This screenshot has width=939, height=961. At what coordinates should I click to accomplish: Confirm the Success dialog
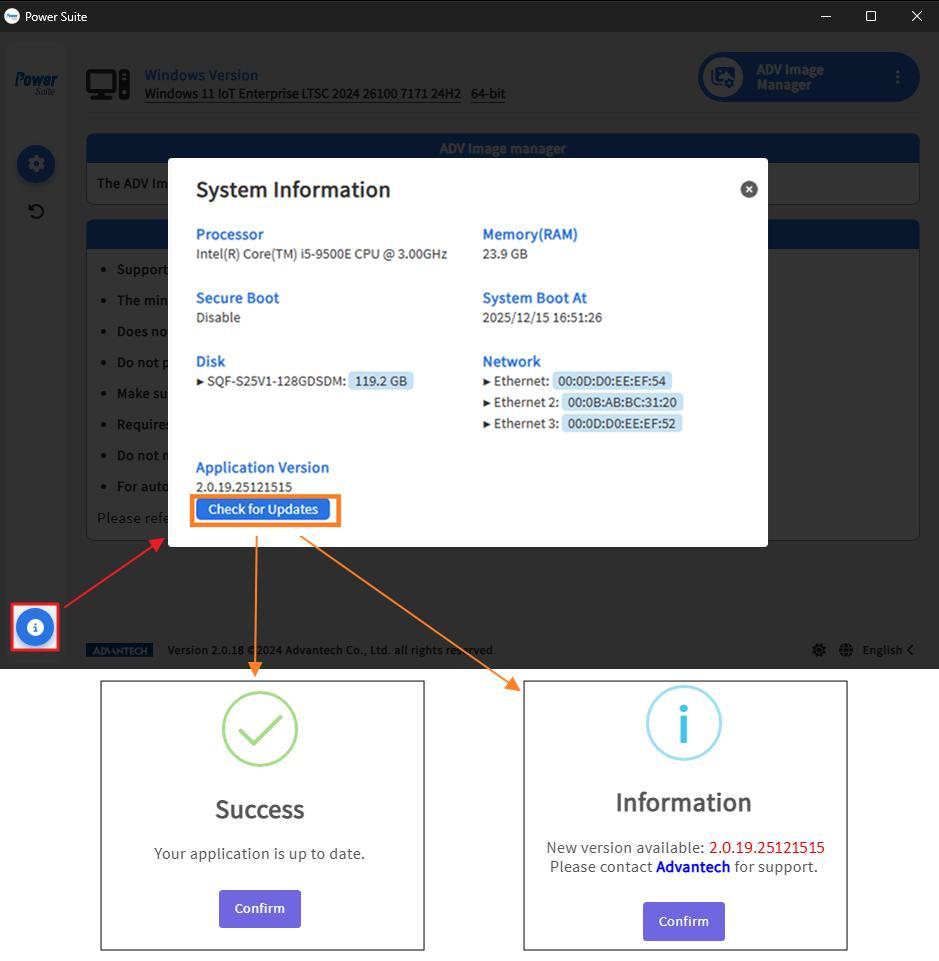point(260,908)
